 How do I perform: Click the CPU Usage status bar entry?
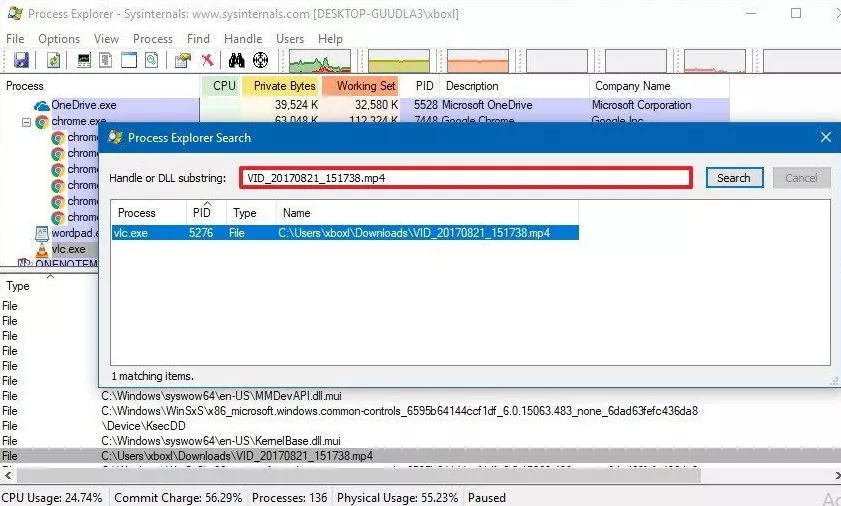(x=52, y=497)
